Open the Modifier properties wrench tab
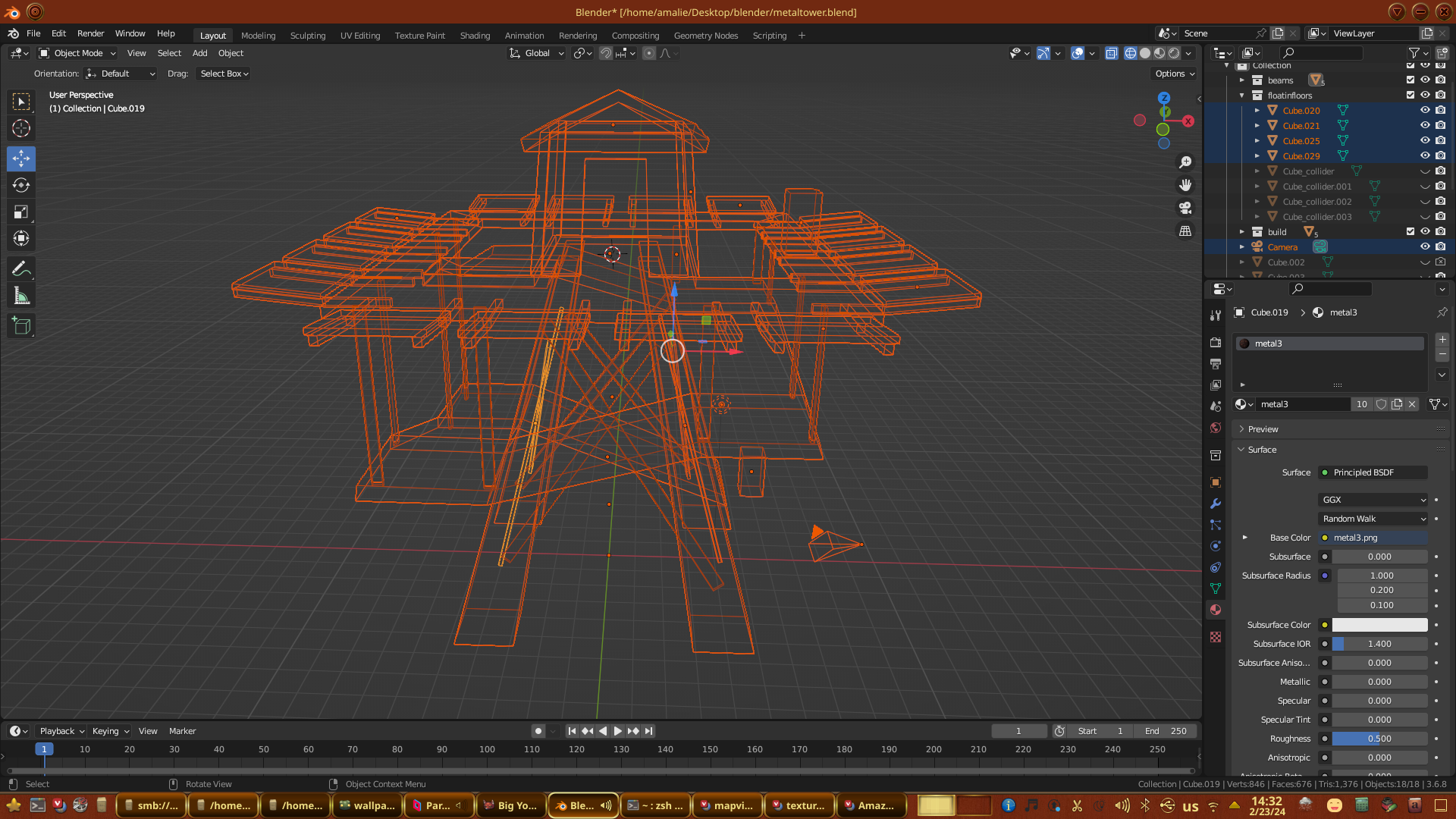This screenshot has height=819, width=1456. 1216,504
